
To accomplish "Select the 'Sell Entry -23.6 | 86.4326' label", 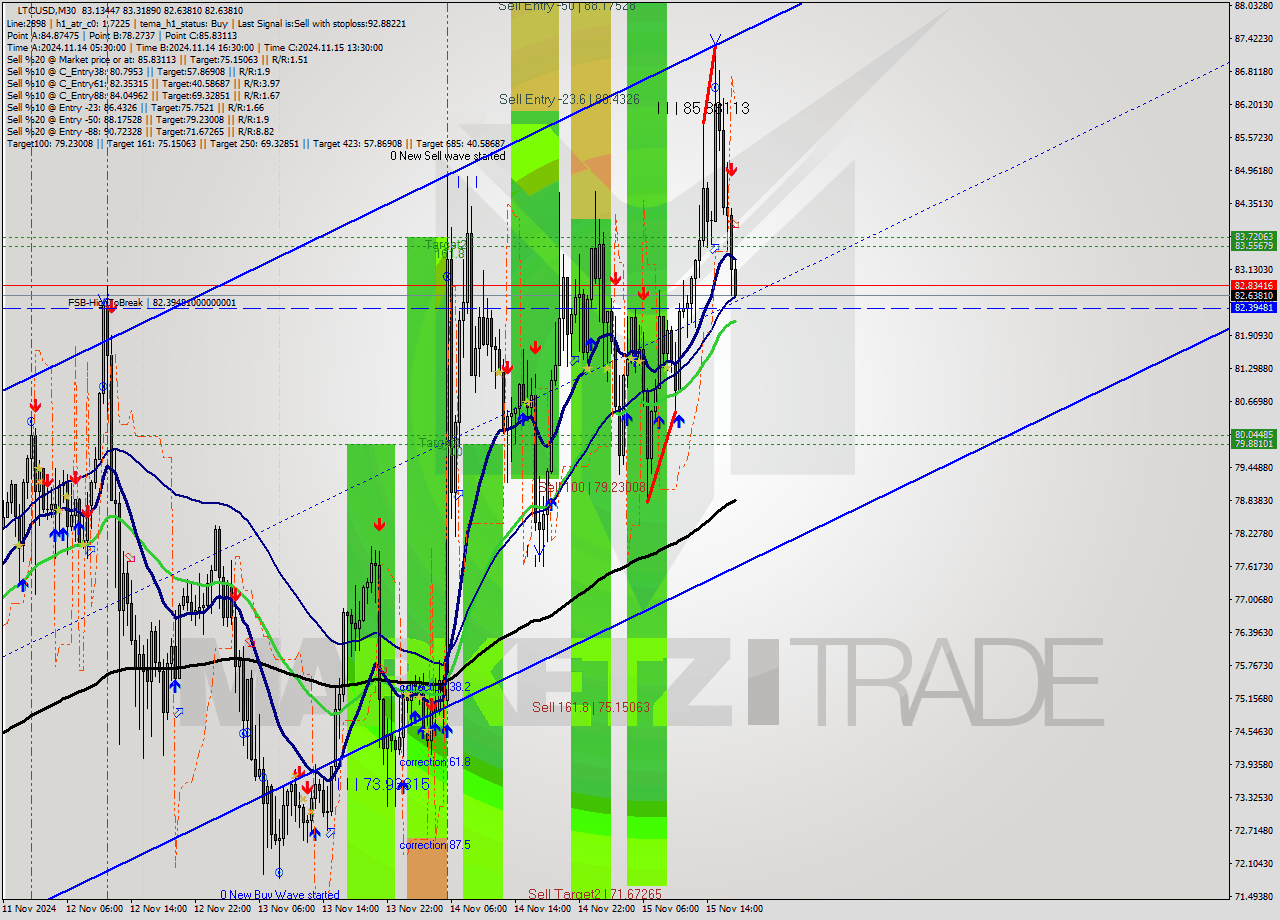I will click(569, 100).
